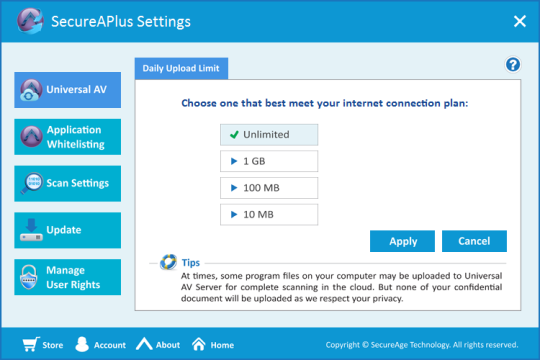Open the help question mark icon
This screenshot has width=540, height=360.
(x=513, y=64)
